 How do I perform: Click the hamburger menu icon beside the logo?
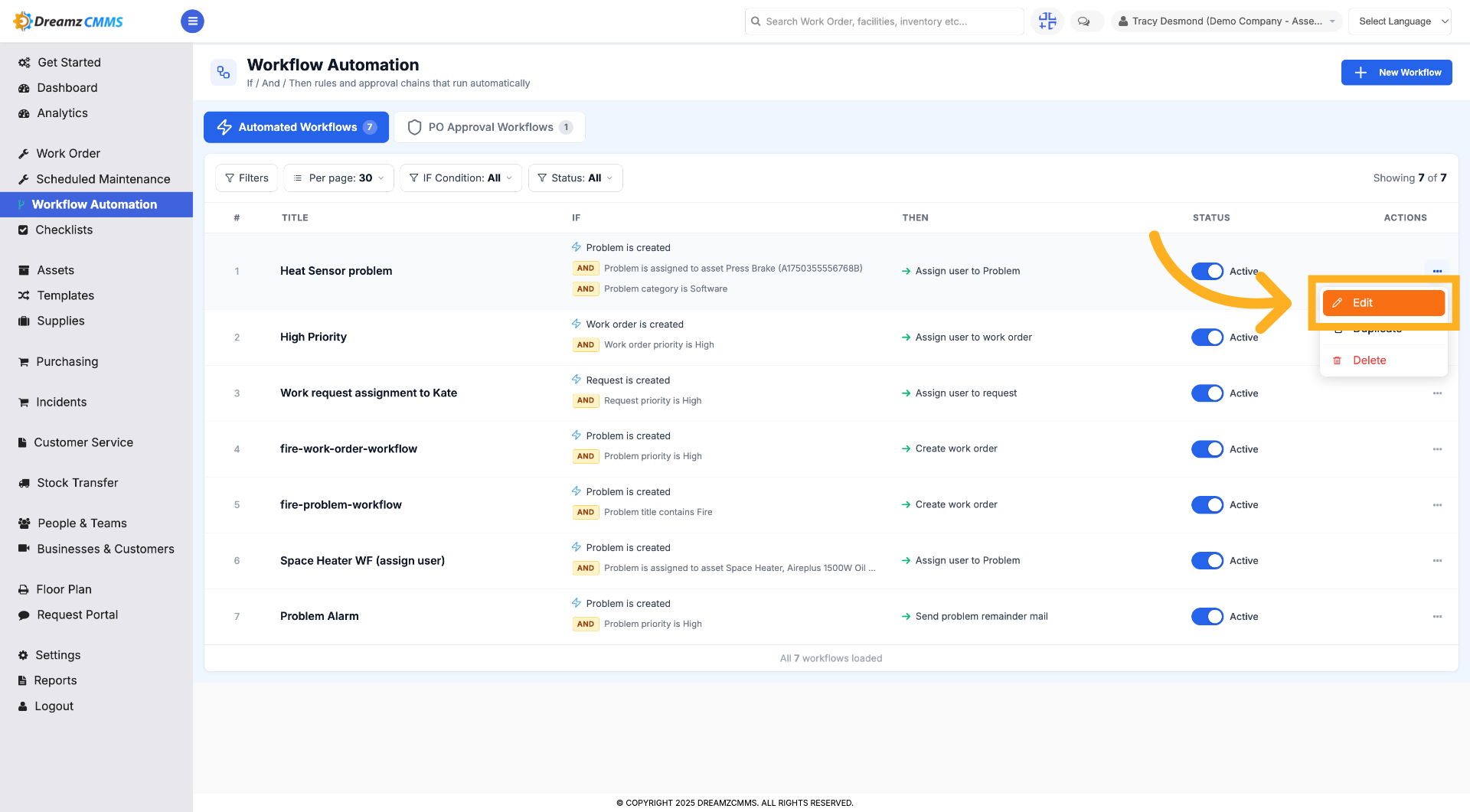pyautogui.click(x=192, y=21)
